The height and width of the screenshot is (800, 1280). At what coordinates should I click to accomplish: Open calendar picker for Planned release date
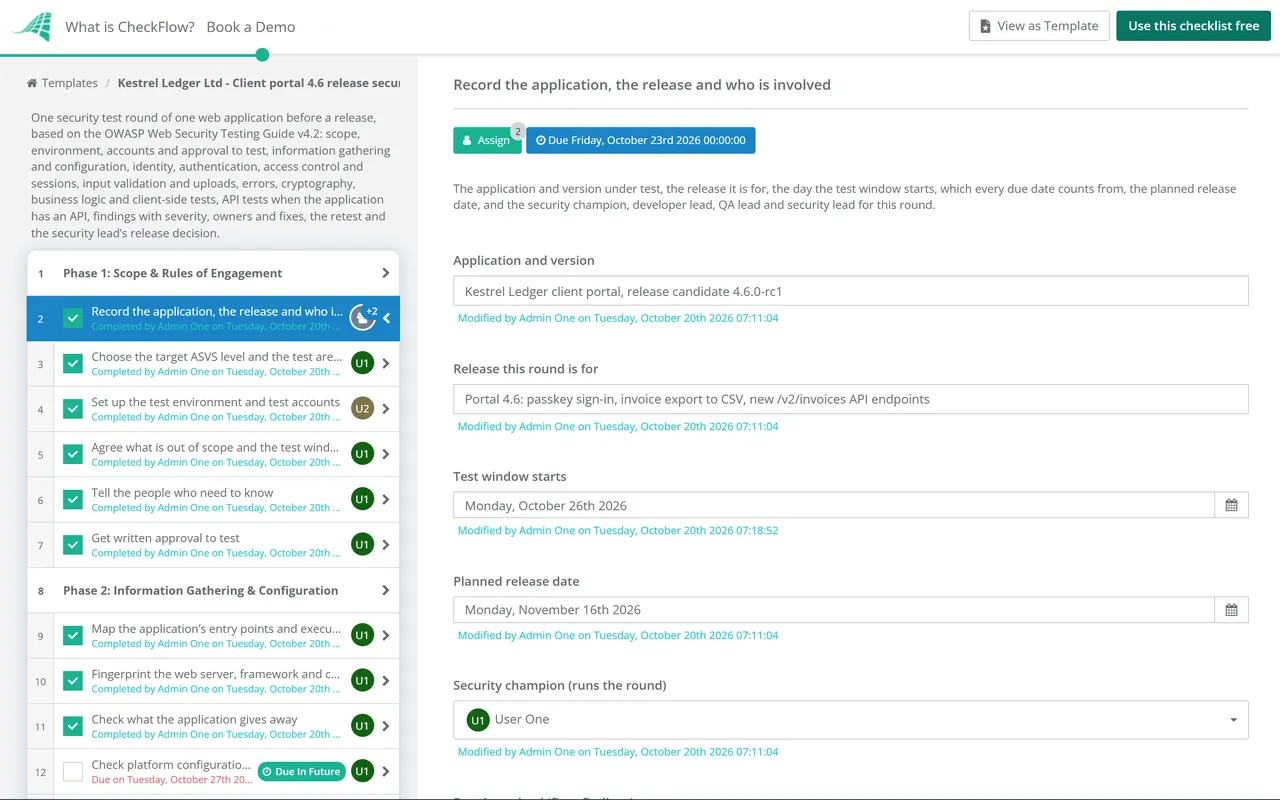pos(1231,610)
